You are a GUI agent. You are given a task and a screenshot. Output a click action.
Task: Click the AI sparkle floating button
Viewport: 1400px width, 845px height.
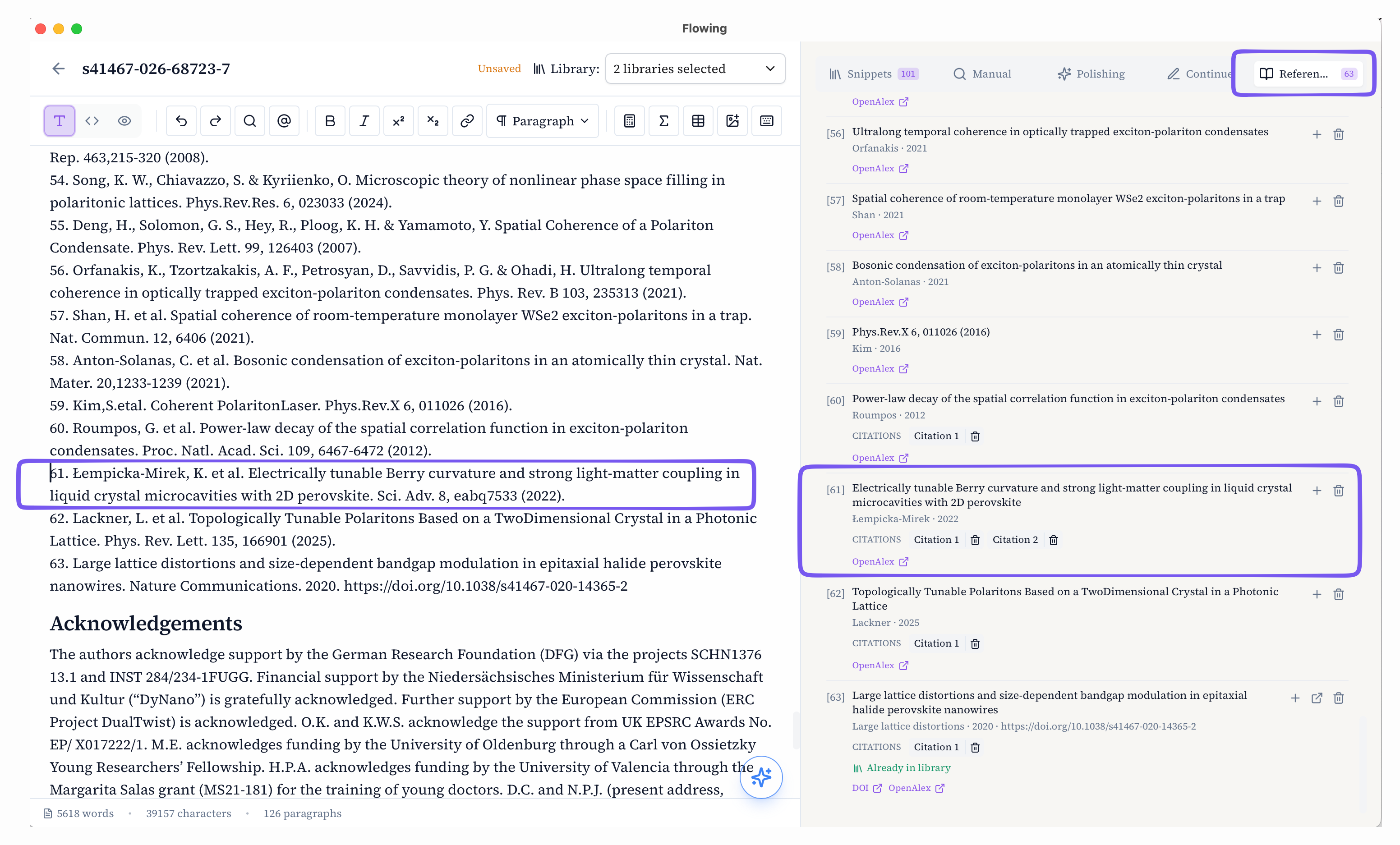point(761,777)
